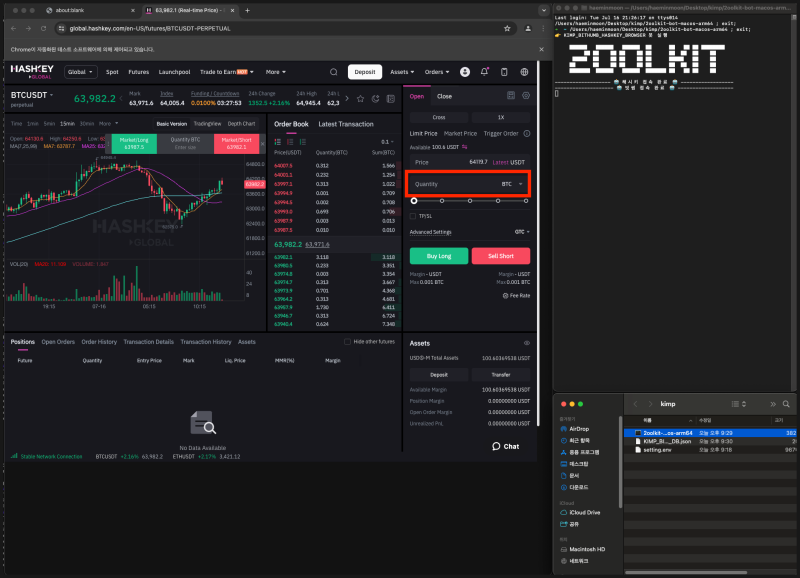The width and height of the screenshot is (800, 578).
Task: Open the order book 0.1 precision dropdown
Action: pos(387,142)
